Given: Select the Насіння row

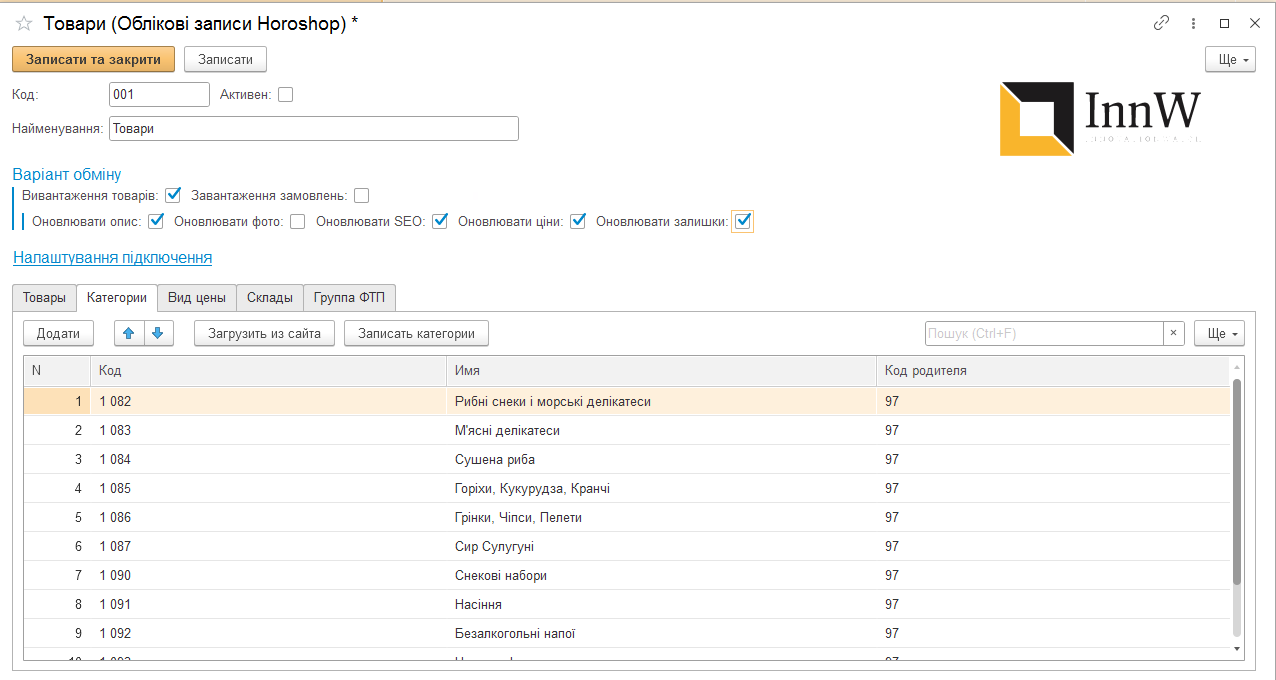Looking at the screenshot, I should click(x=627, y=604).
